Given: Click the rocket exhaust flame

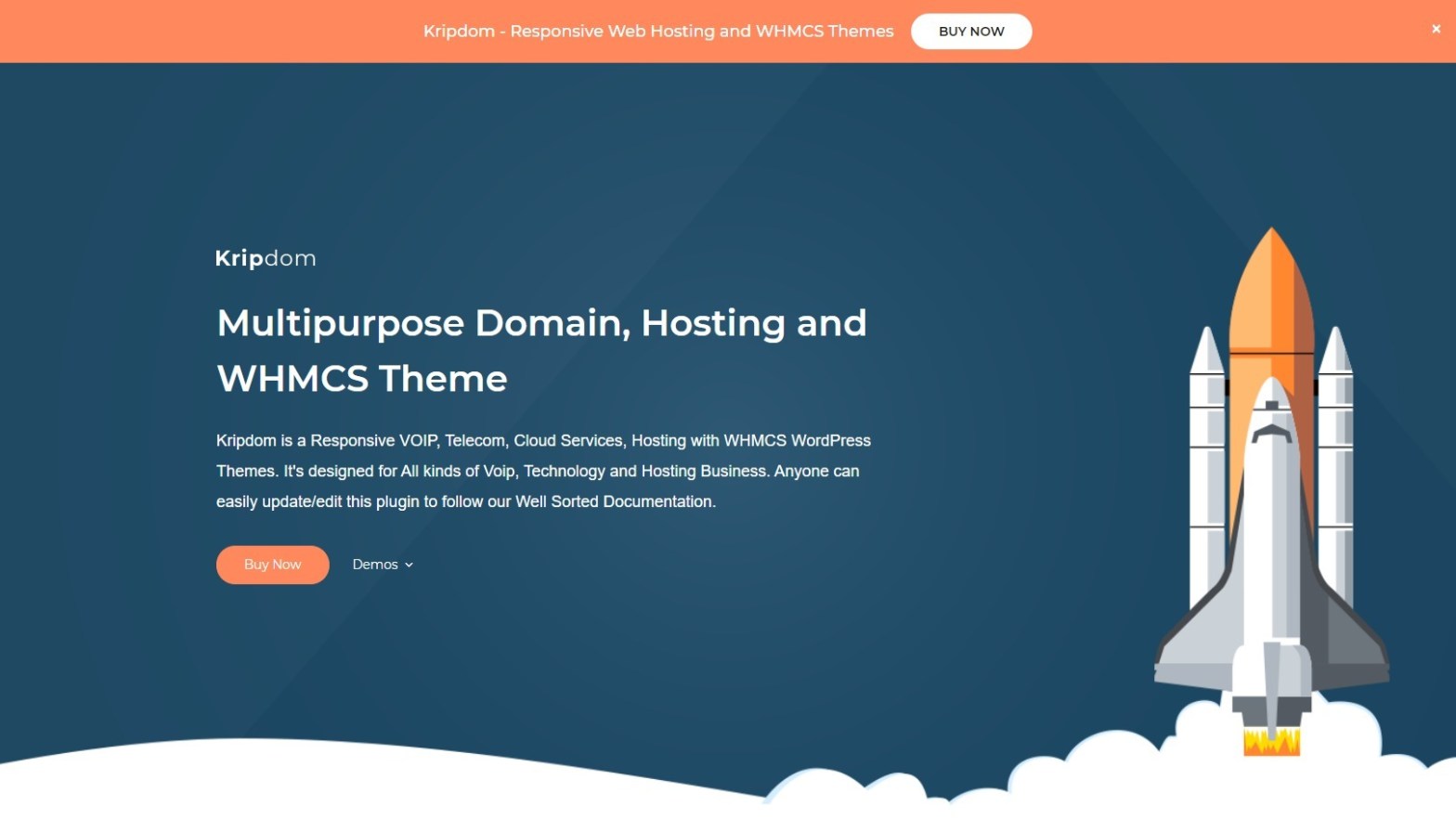Looking at the screenshot, I should coord(1271,741).
